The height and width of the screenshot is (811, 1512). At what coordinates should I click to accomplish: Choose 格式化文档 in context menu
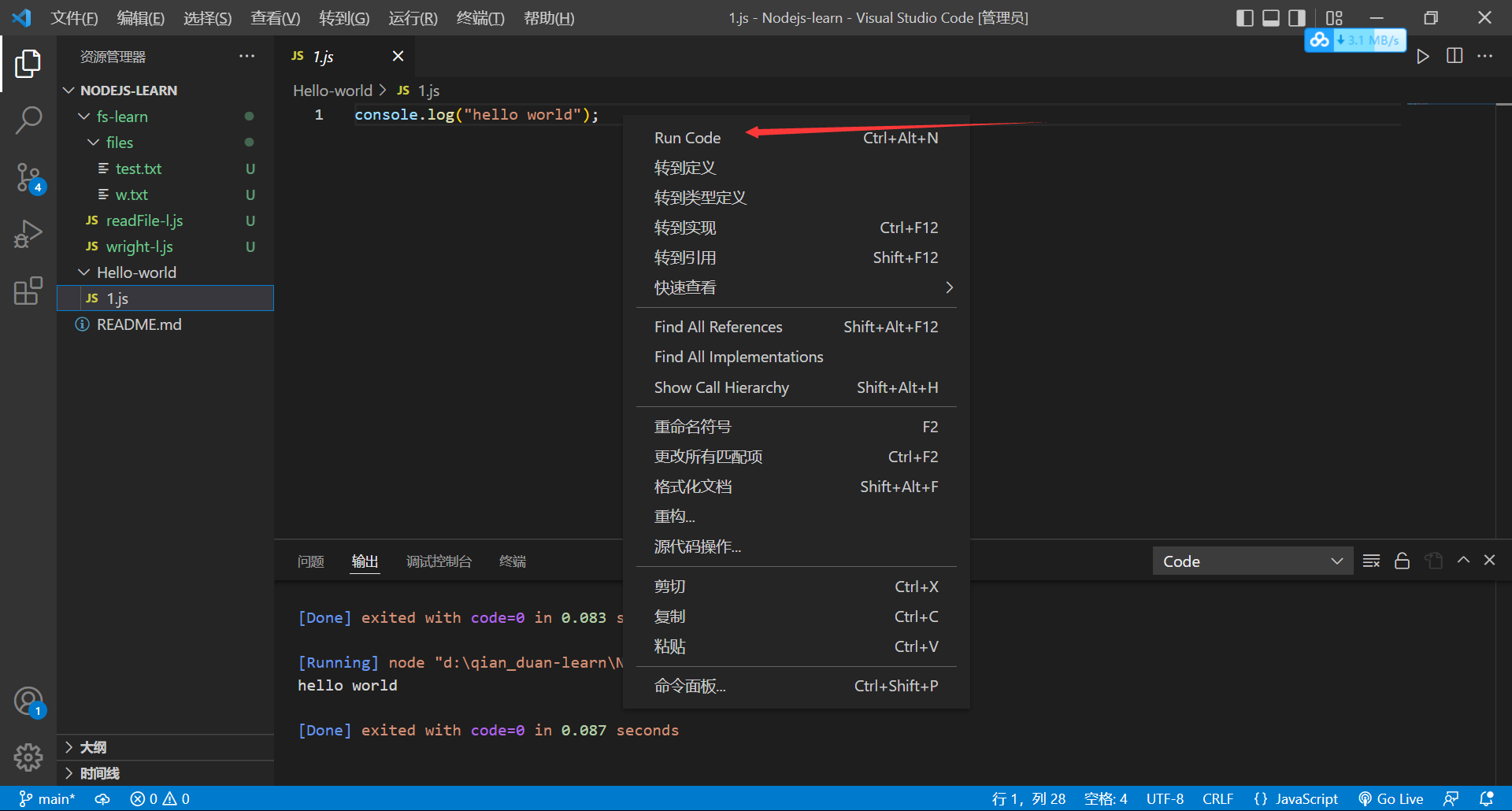[x=796, y=487]
